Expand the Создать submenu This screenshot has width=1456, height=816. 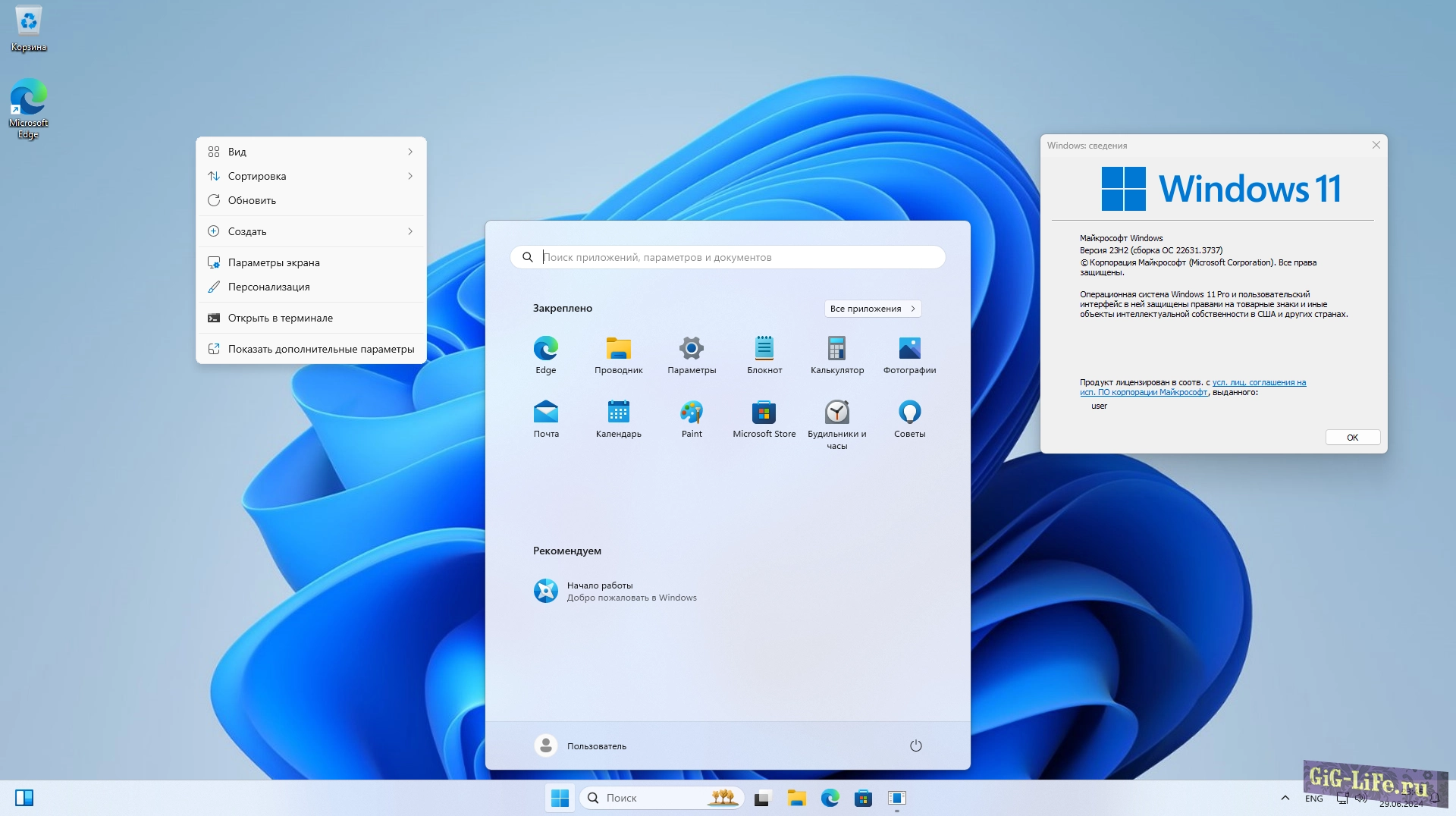pyautogui.click(x=311, y=231)
